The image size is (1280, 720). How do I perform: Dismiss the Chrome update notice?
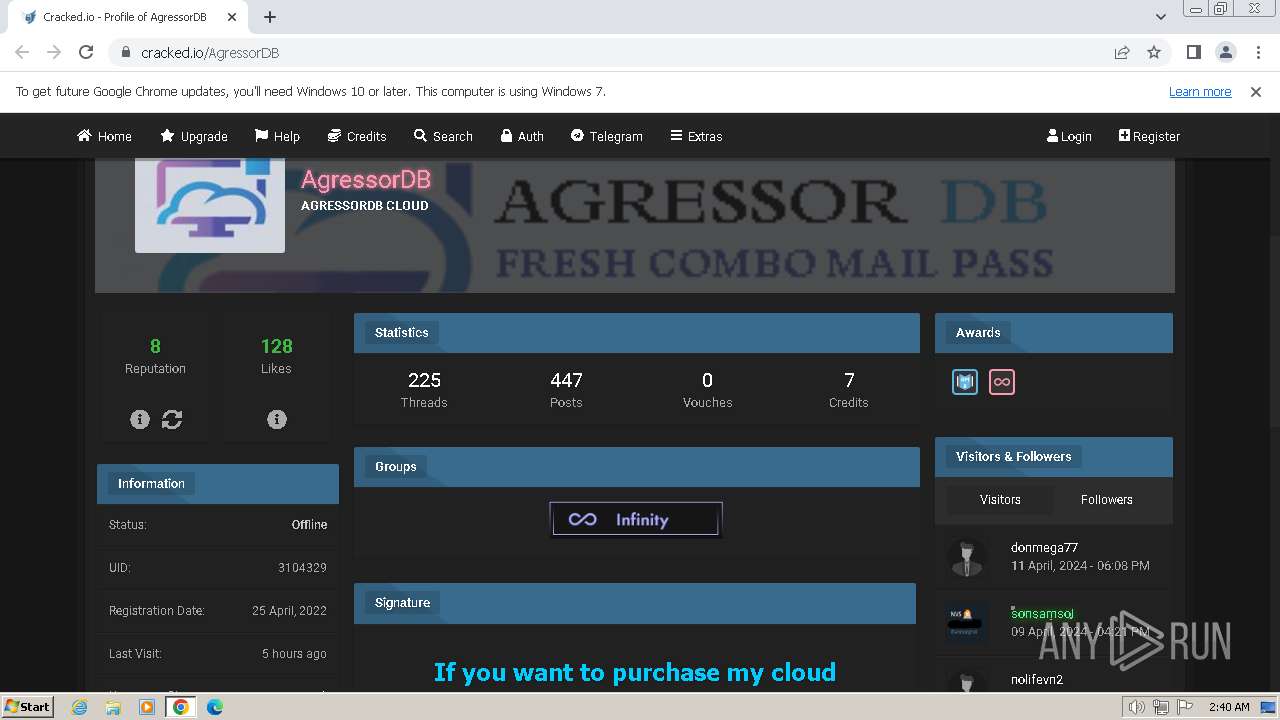tap(1256, 91)
